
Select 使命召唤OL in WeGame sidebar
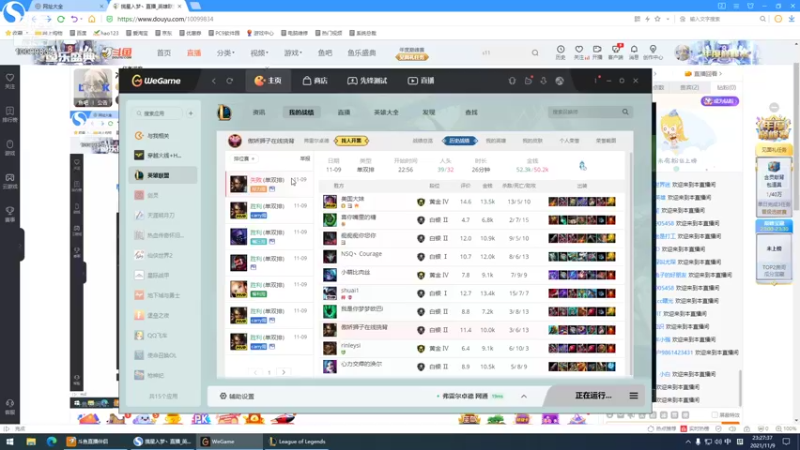click(163, 355)
